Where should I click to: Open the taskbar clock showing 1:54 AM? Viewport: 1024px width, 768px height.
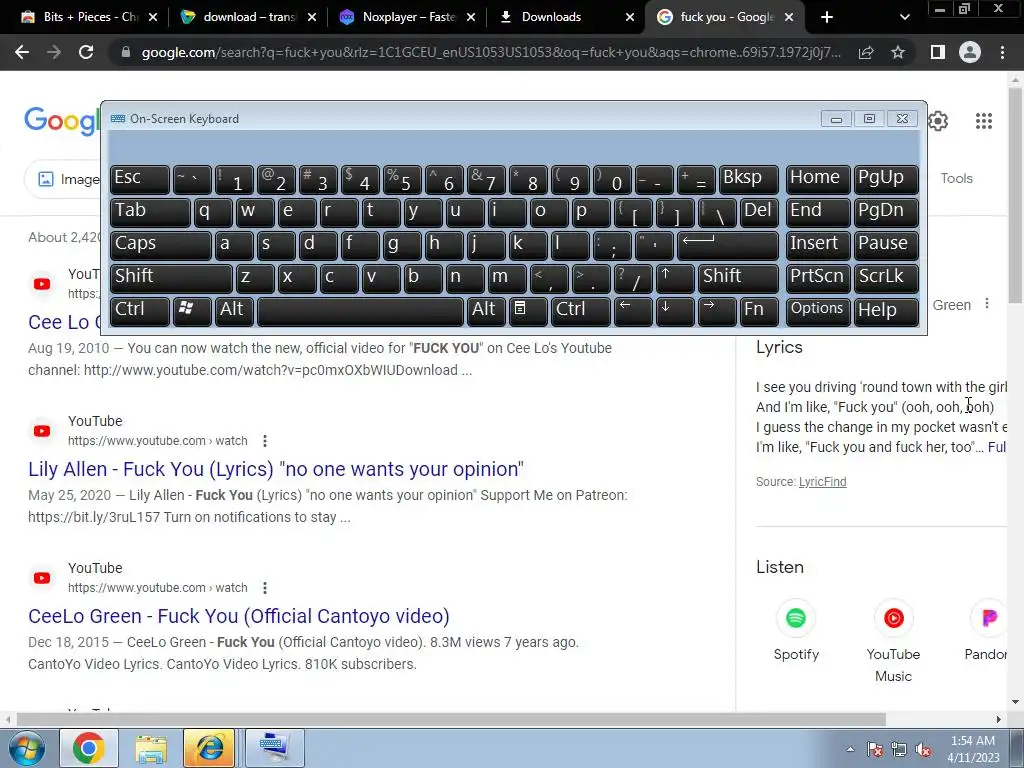tap(973, 749)
